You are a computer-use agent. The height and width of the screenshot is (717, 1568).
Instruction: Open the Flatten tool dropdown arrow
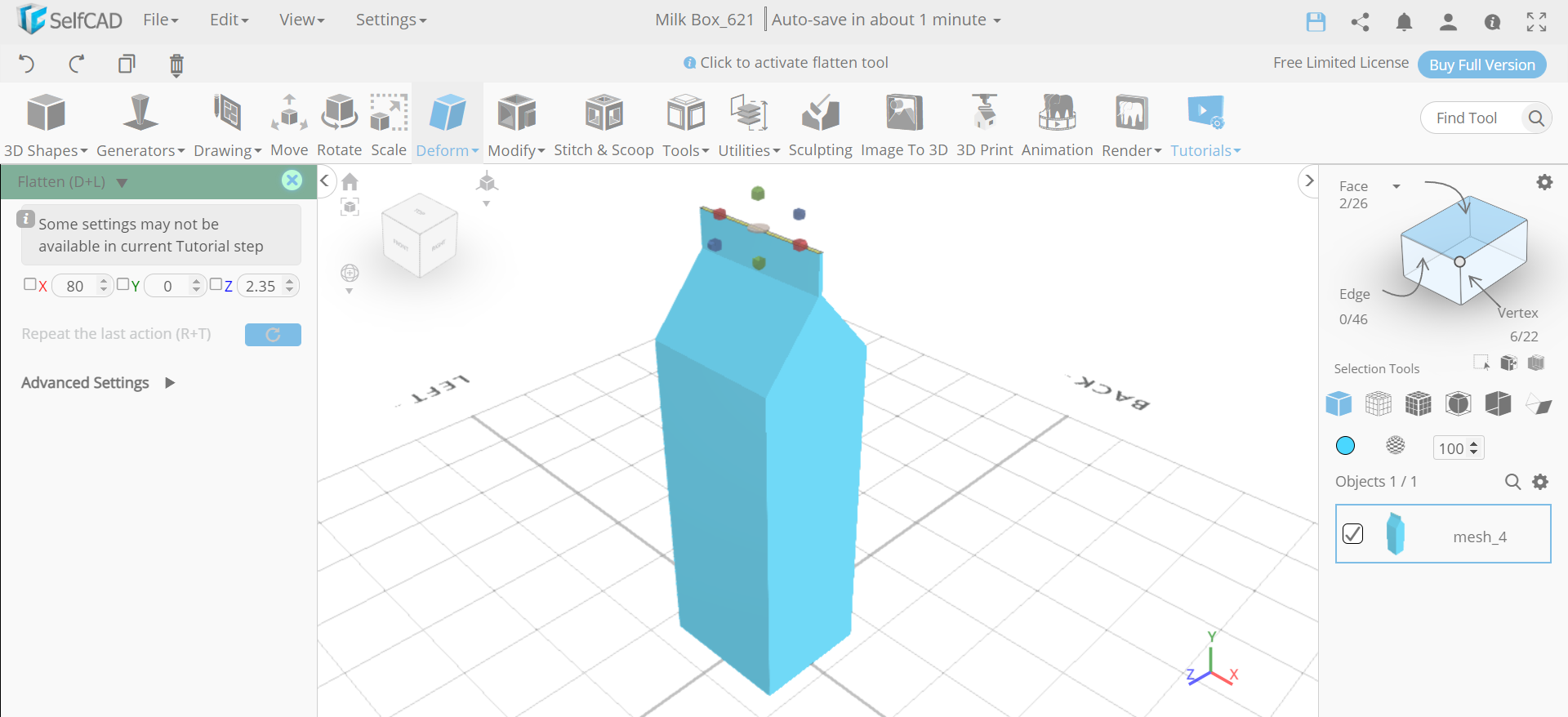click(122, 182)
